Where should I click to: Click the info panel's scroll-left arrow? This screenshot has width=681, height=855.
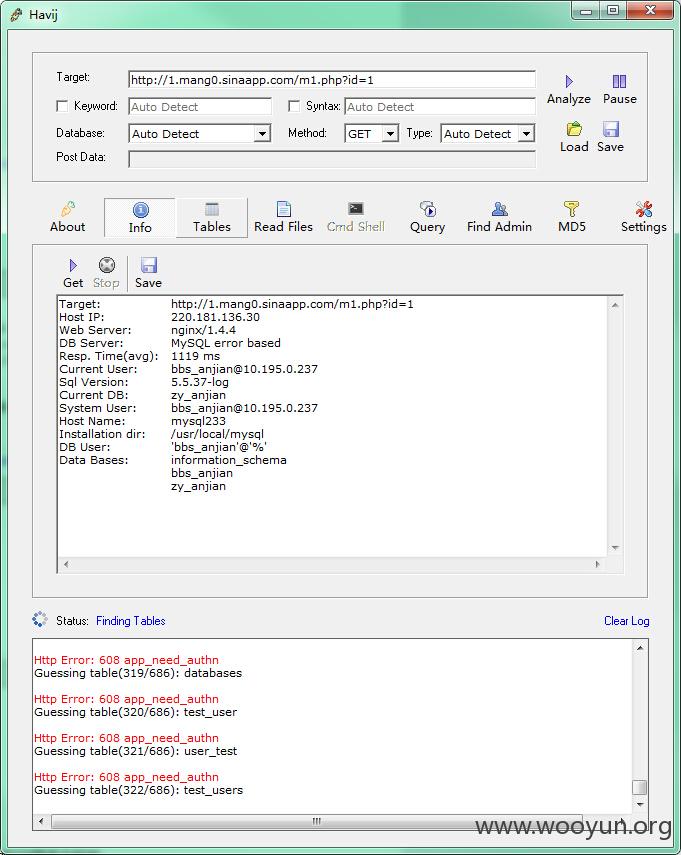66,564
